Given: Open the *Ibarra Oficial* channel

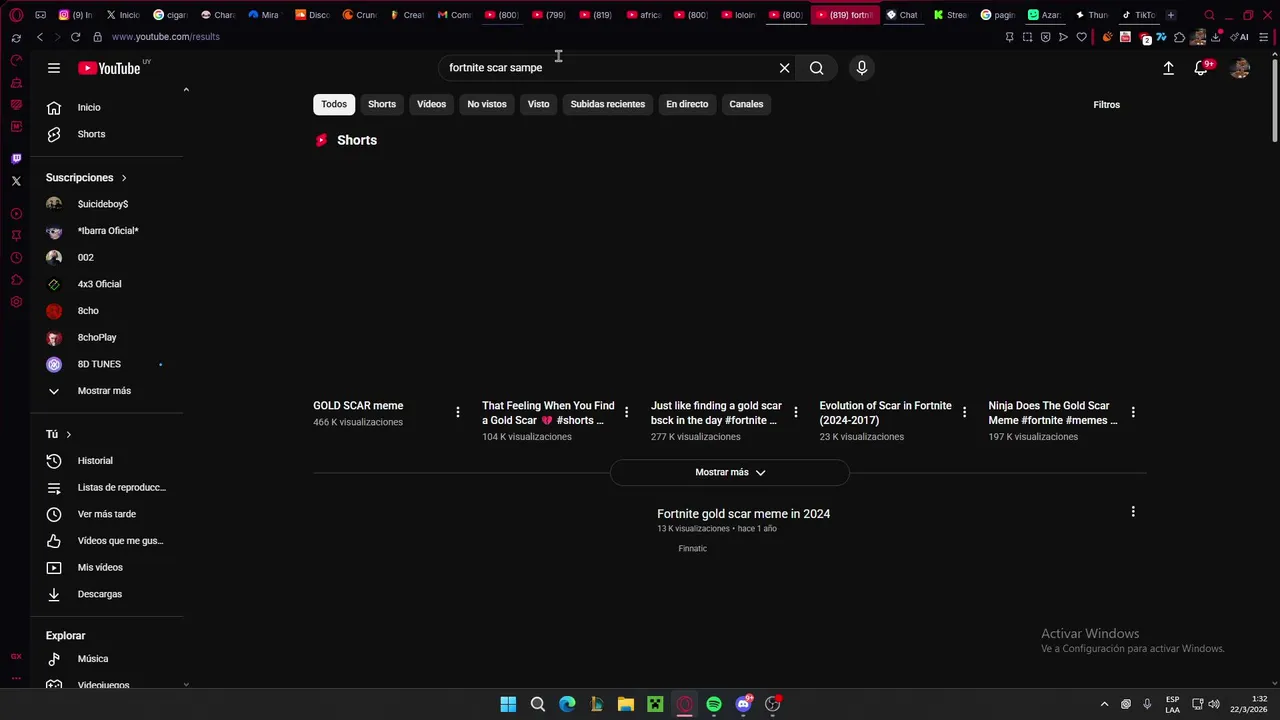Looking at the screenshot, I should pyautogui.click(x=108, y=231).
